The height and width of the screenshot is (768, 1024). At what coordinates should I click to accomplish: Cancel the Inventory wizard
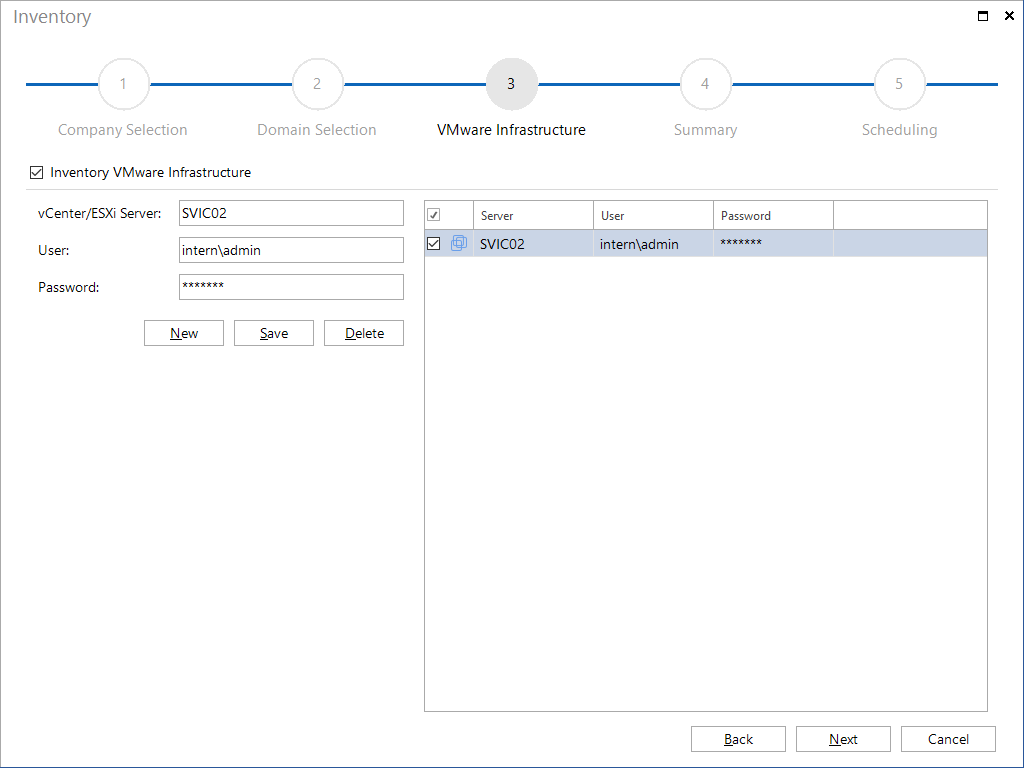(948, 739)
